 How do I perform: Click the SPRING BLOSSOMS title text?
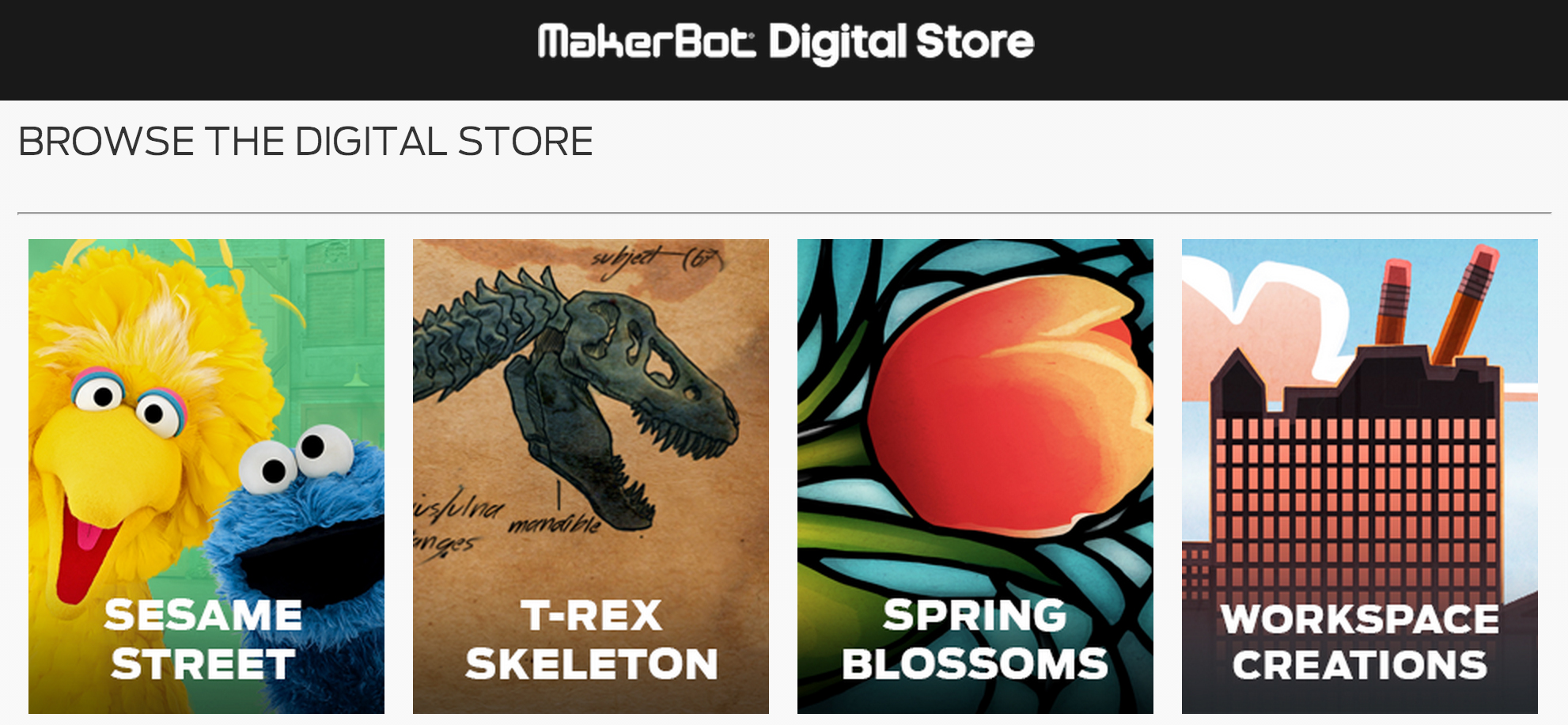click(975, 640)
